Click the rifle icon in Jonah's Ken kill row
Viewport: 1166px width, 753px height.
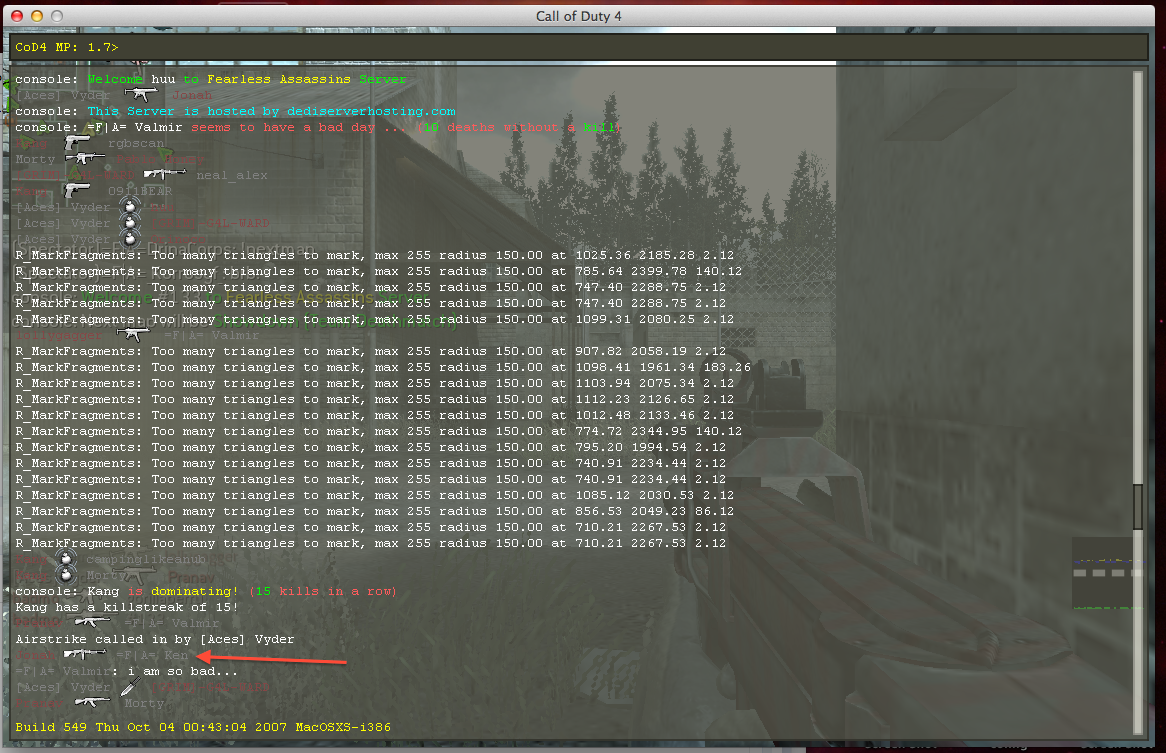84,654
